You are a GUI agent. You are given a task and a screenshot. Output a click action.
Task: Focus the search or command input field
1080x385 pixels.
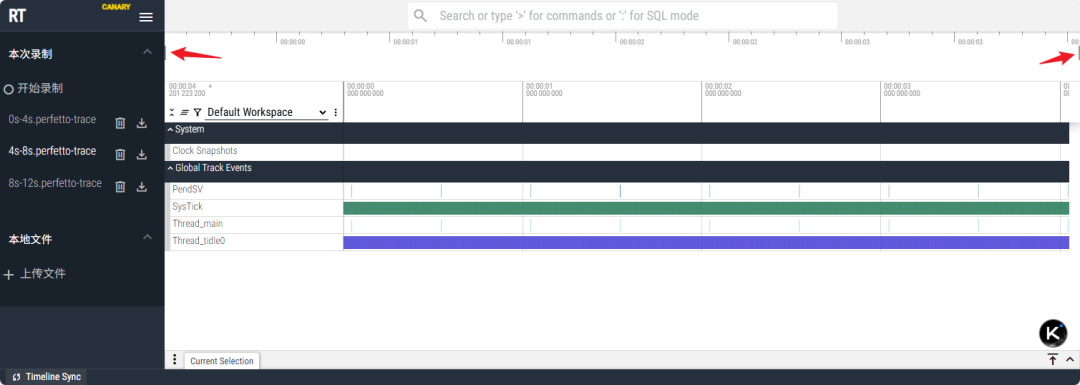click(623, 16)
